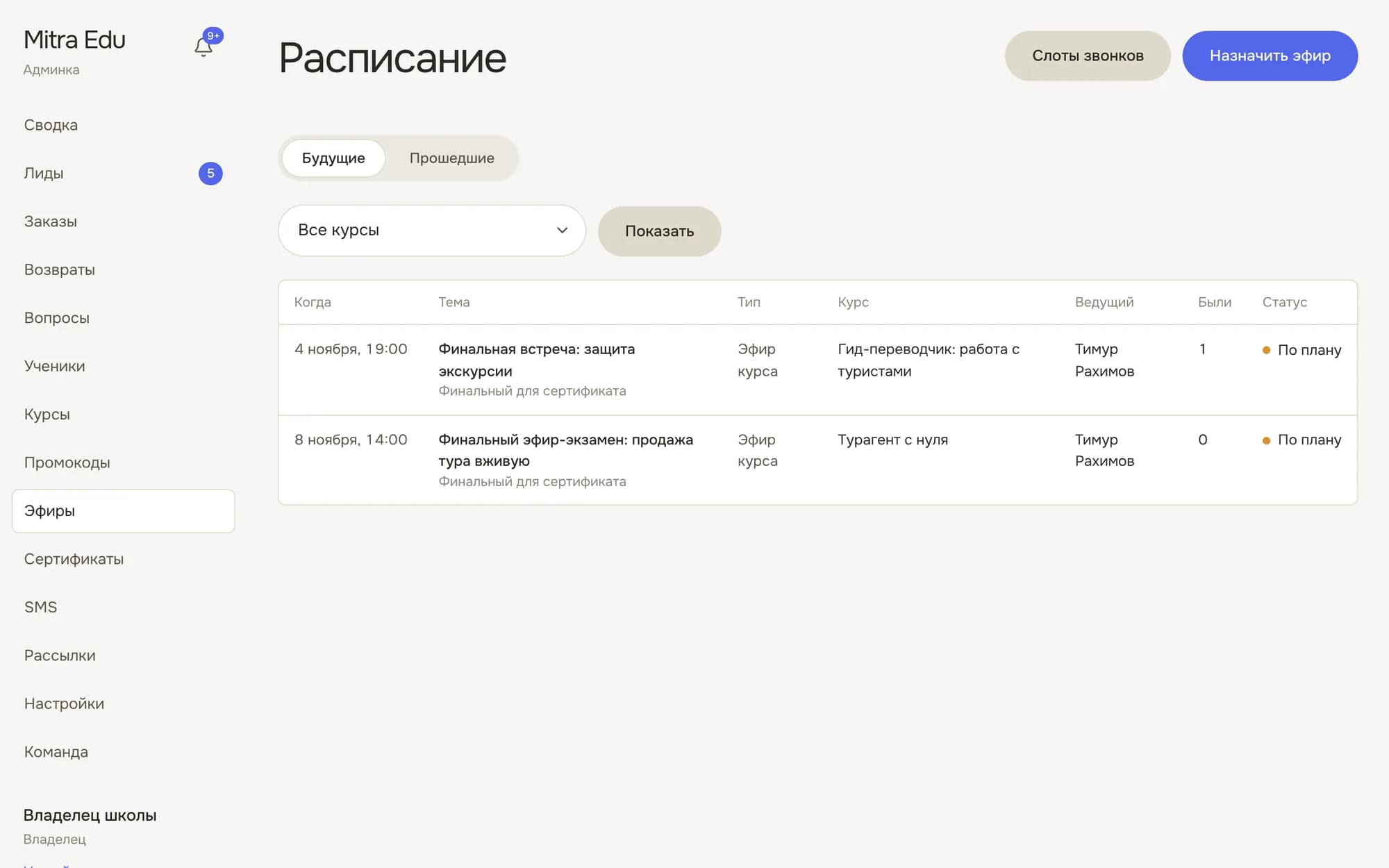Click По плану status for 8 ноября
Screen dimensions: 1389x868
point(1301,440)
